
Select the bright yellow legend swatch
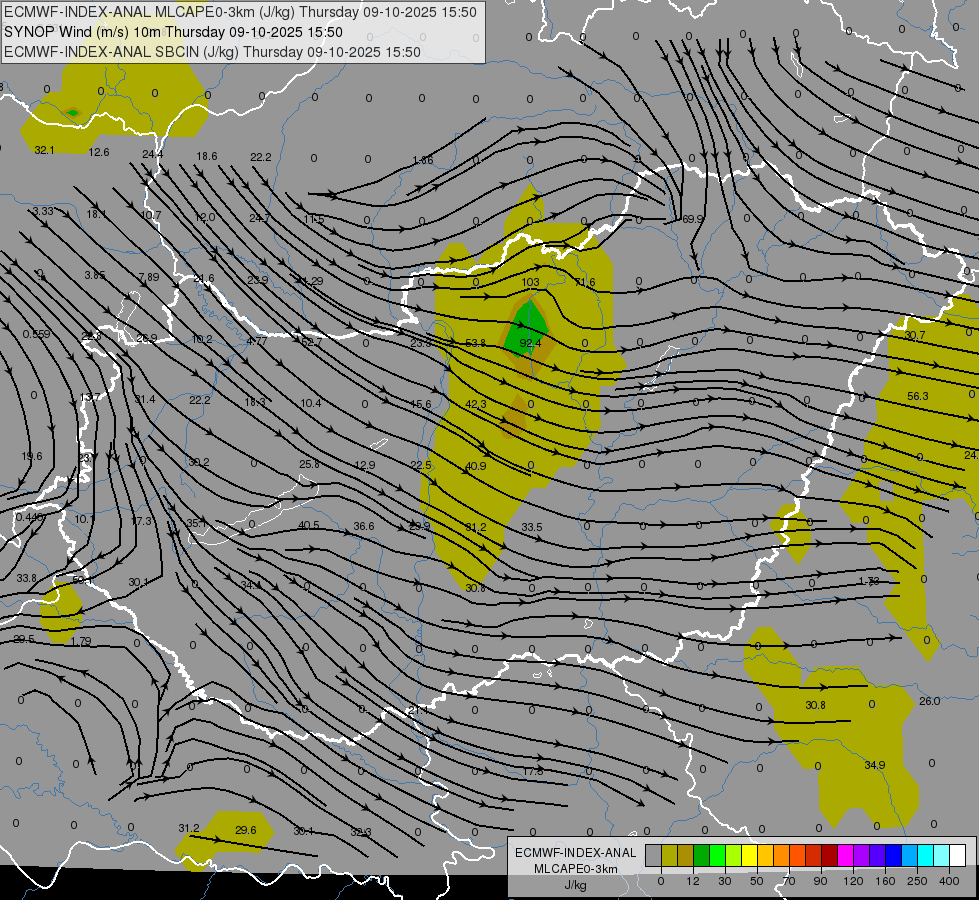pyautogui.click(x=749, y=856)
